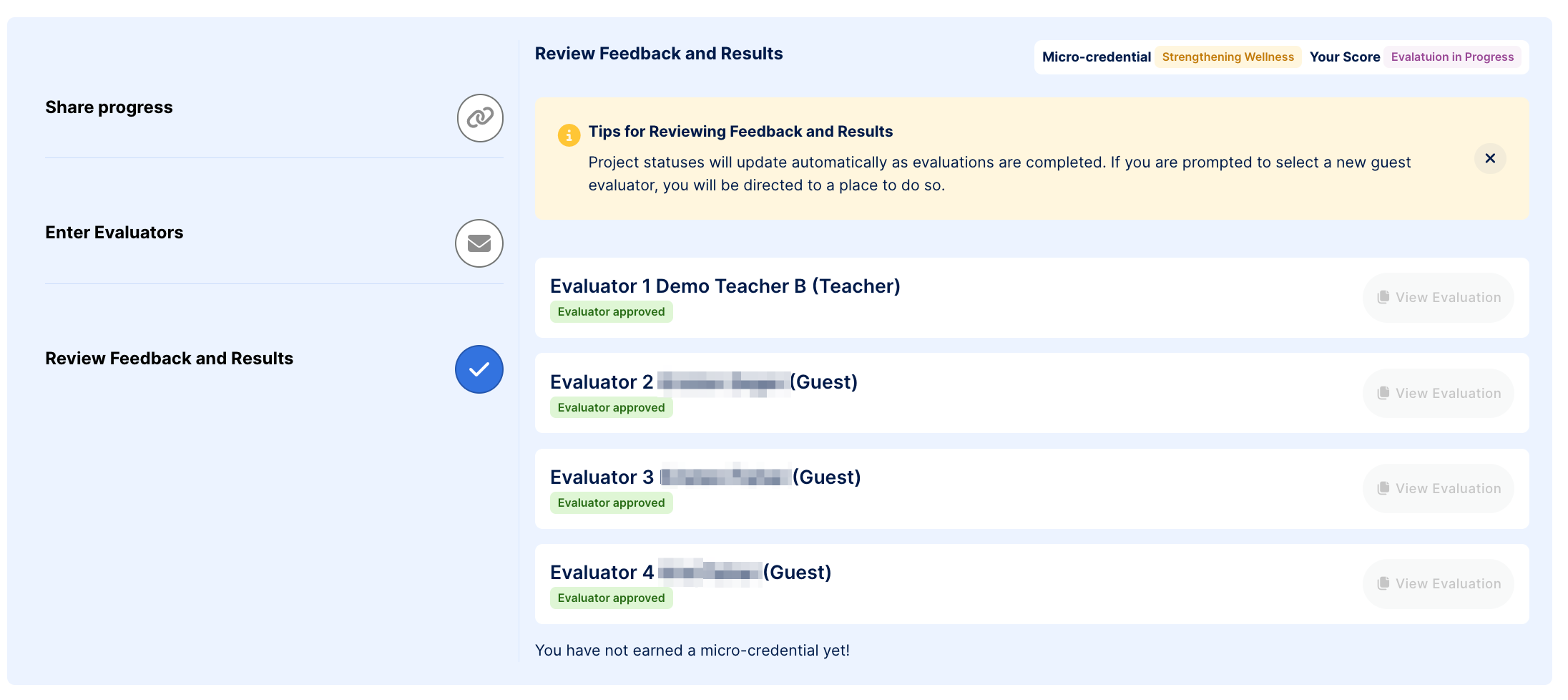Click Evaluator 3's approved status badge
The image size is (1568, 700).
tap(611, 503)
